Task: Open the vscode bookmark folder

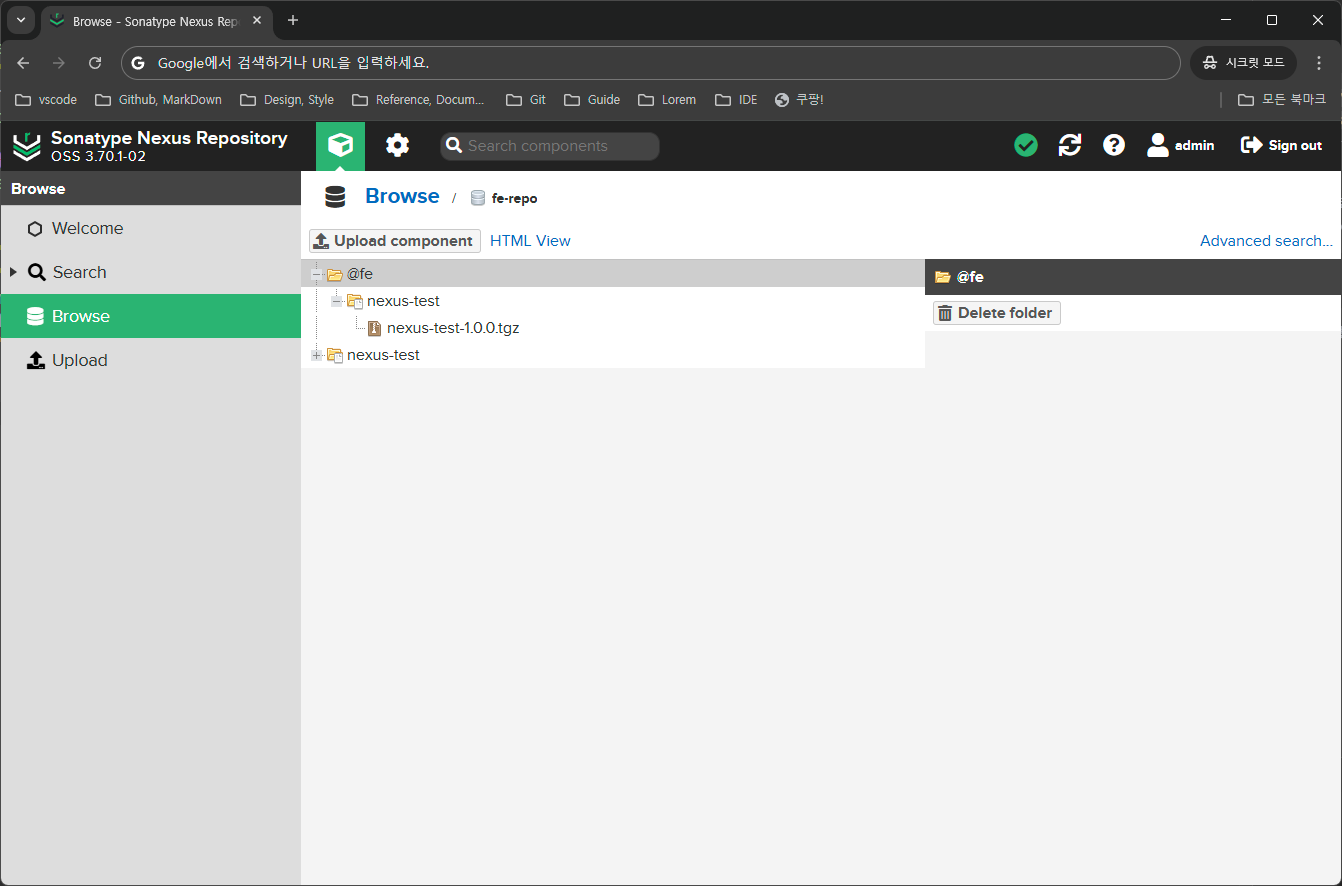Action: (46, 100)
